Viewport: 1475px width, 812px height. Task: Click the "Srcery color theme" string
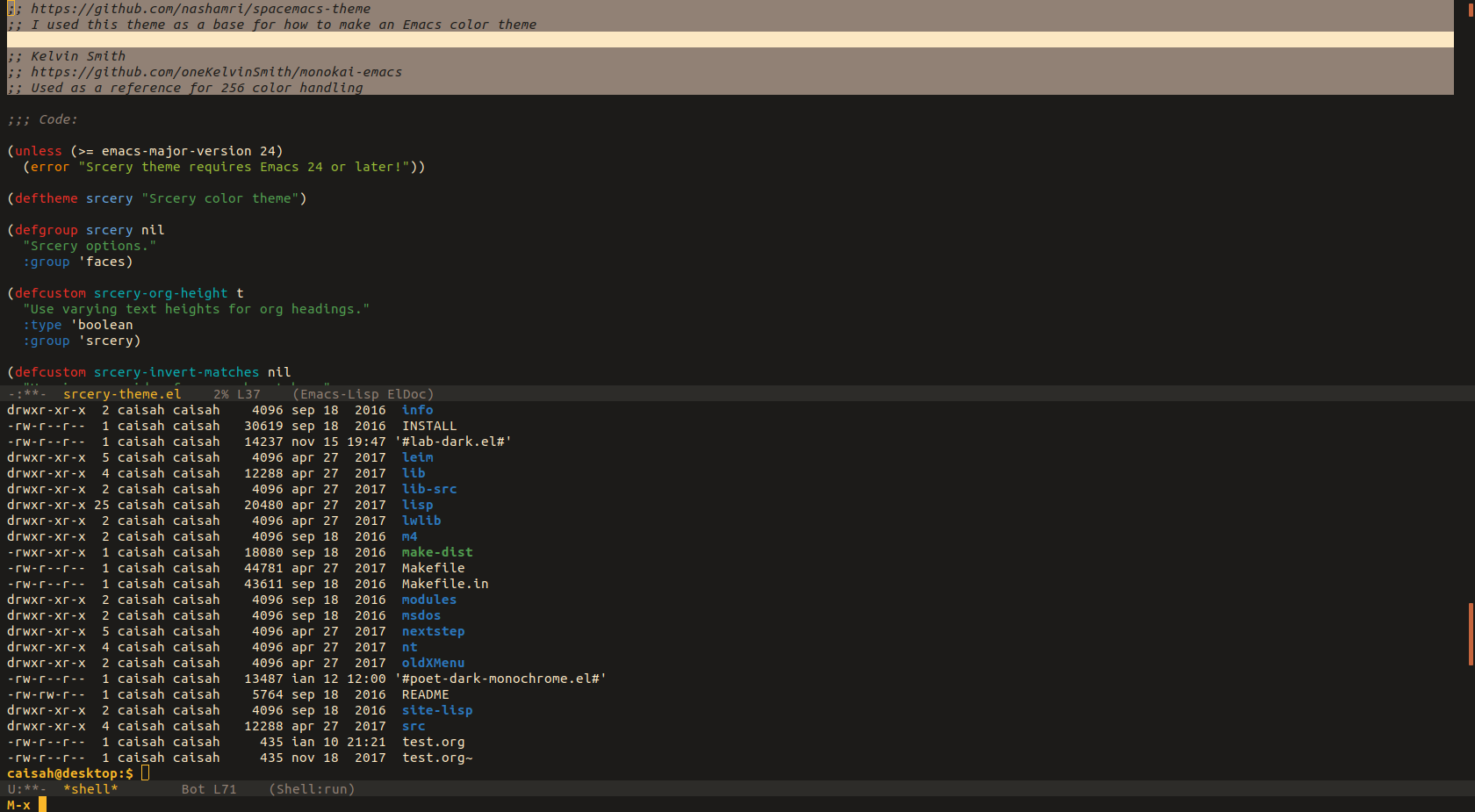point(220,198)
